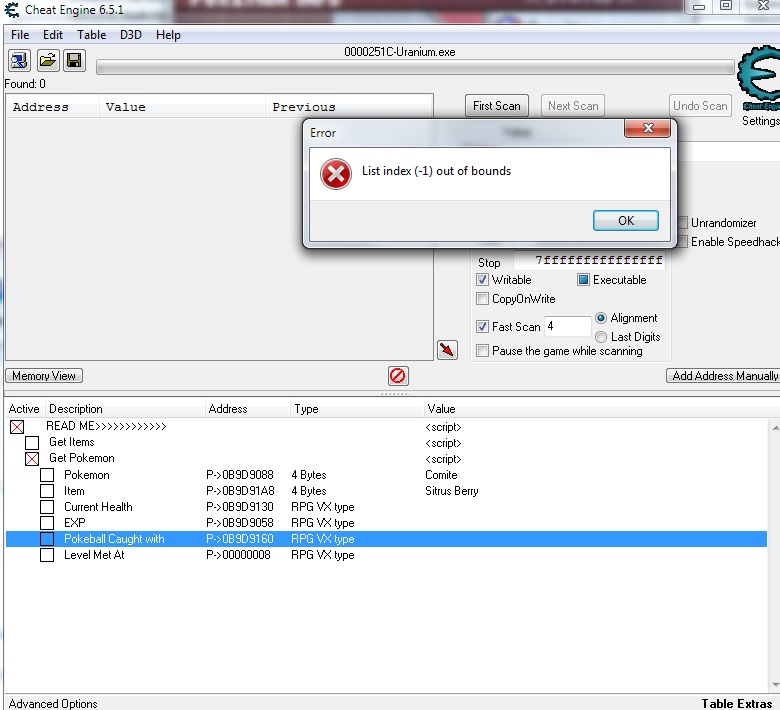Click the red arrow add-to-list icon
Screen dimensions: 780x710
coord(447,350)
